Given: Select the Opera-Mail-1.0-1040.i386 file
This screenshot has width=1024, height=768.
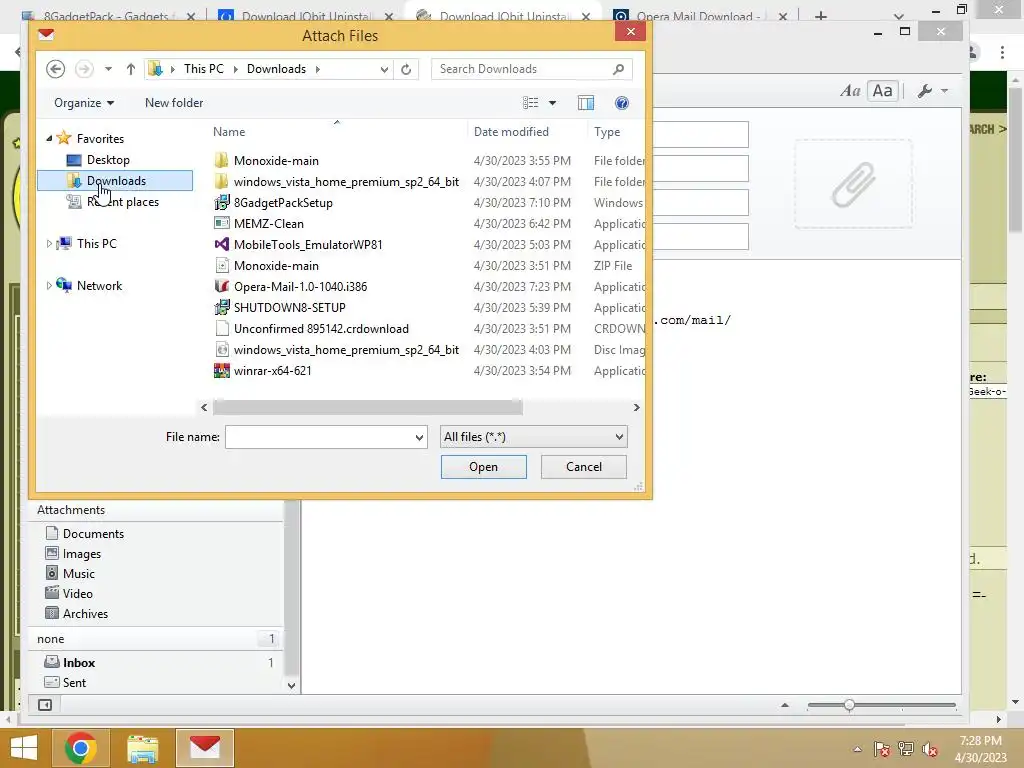Looking at the screenshot, I should click(x=300, y=287).
